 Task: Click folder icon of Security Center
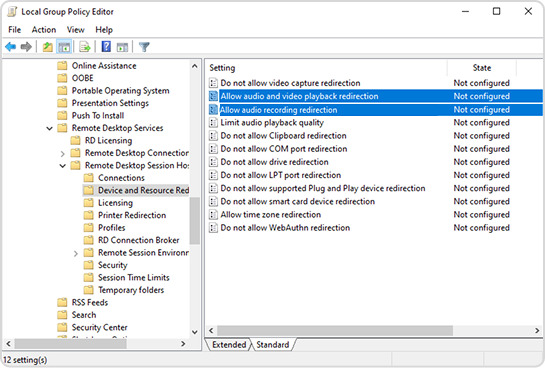pos(62,327)
